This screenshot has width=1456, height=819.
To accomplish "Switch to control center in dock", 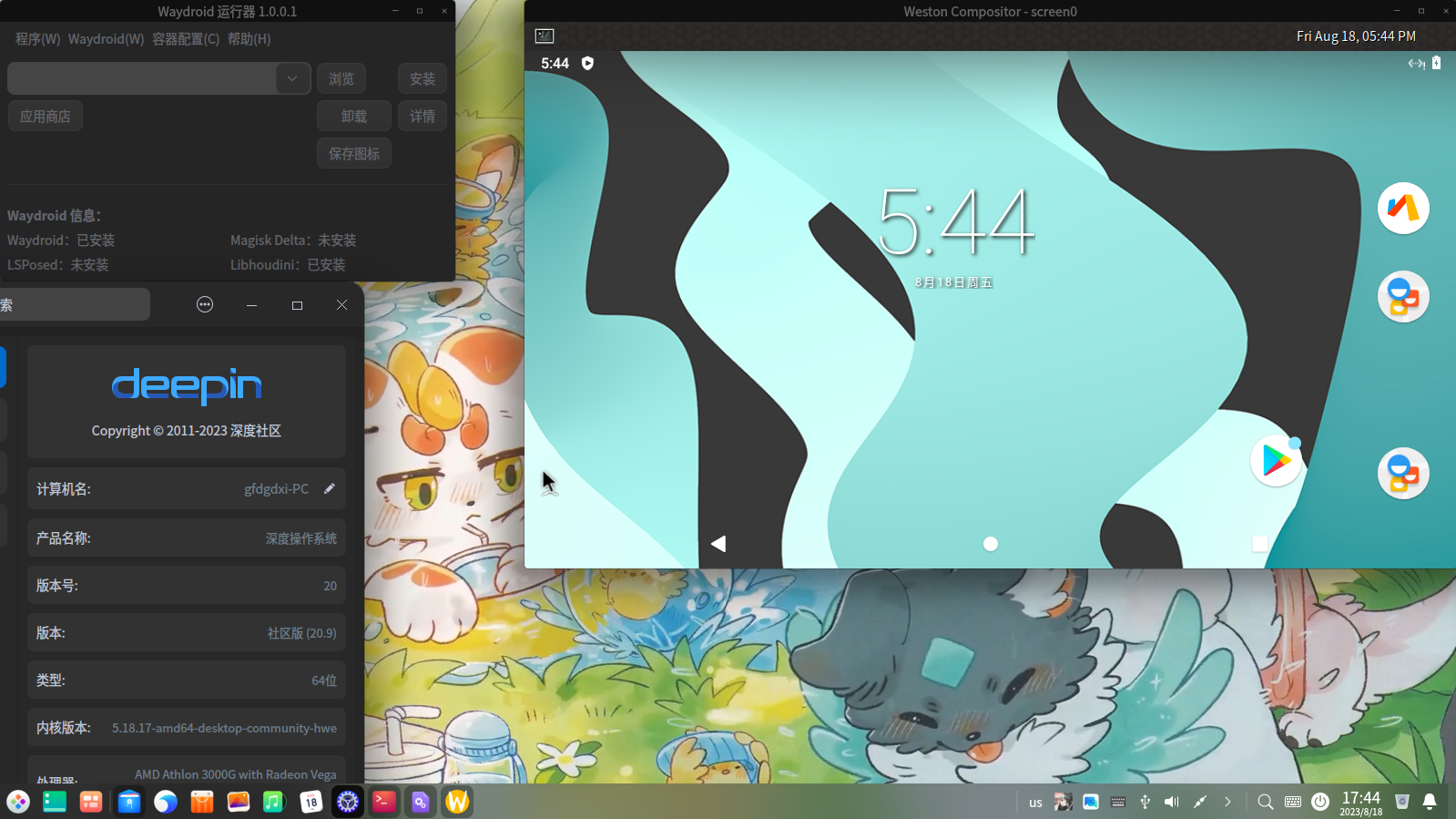I will pyautogui.click(x=348, y=802).
